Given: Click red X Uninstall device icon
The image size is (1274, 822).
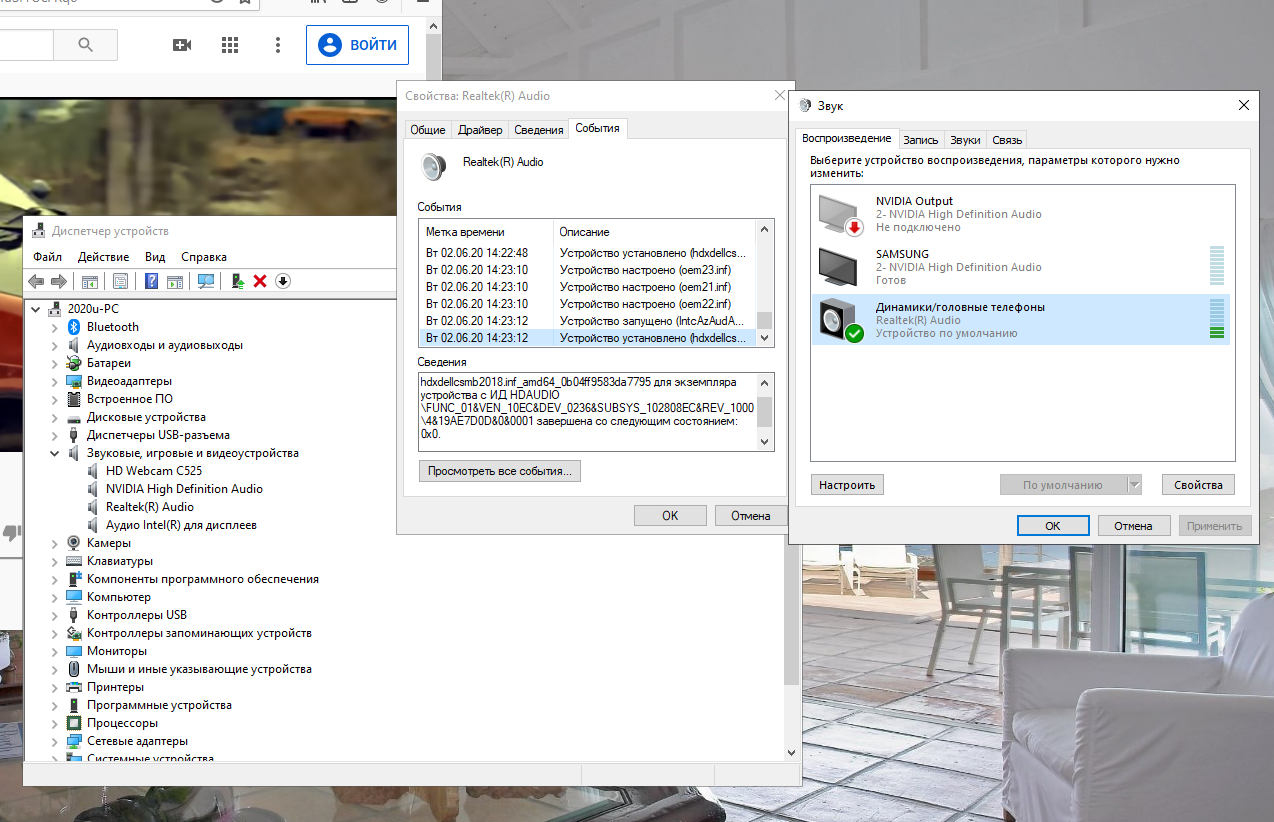Looking at the screenshot, I should click(x=260, y=281).
